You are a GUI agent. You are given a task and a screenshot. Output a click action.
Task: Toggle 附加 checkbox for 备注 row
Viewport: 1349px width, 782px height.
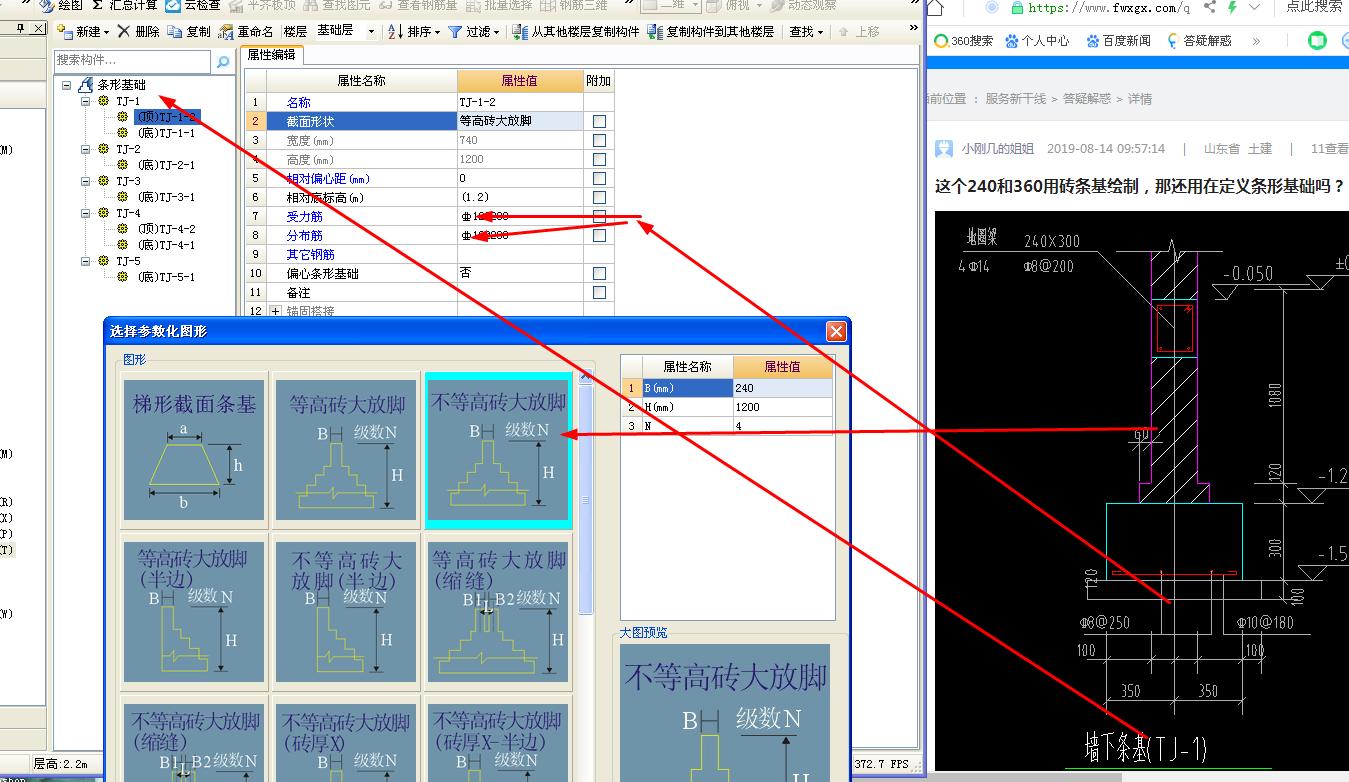(x=599, y=292)
